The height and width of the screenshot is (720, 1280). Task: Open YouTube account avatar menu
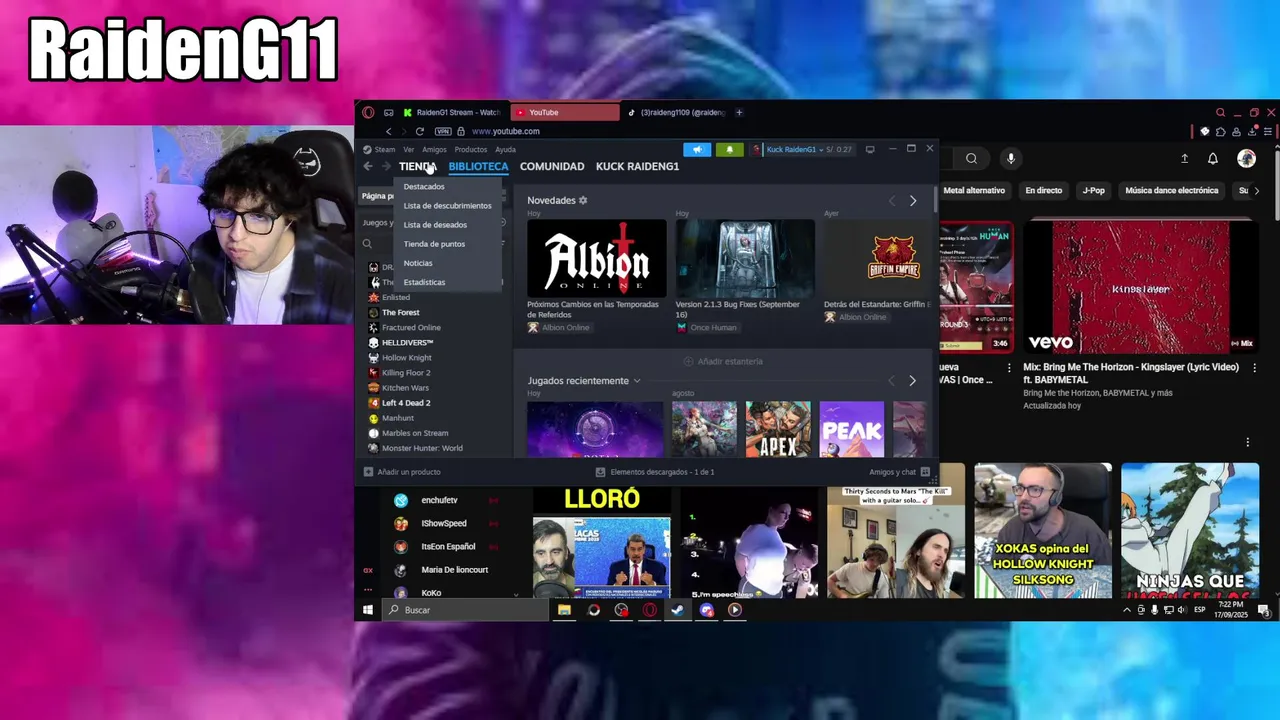[1246, 158]
